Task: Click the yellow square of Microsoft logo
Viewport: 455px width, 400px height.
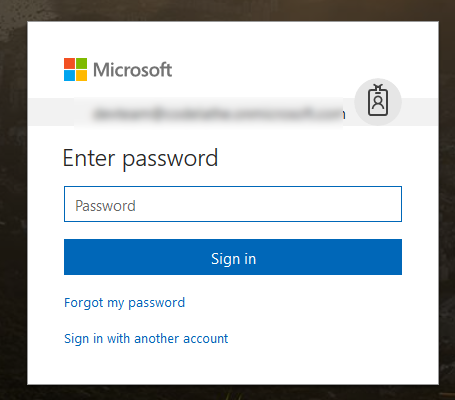Action: click(82, 76)
